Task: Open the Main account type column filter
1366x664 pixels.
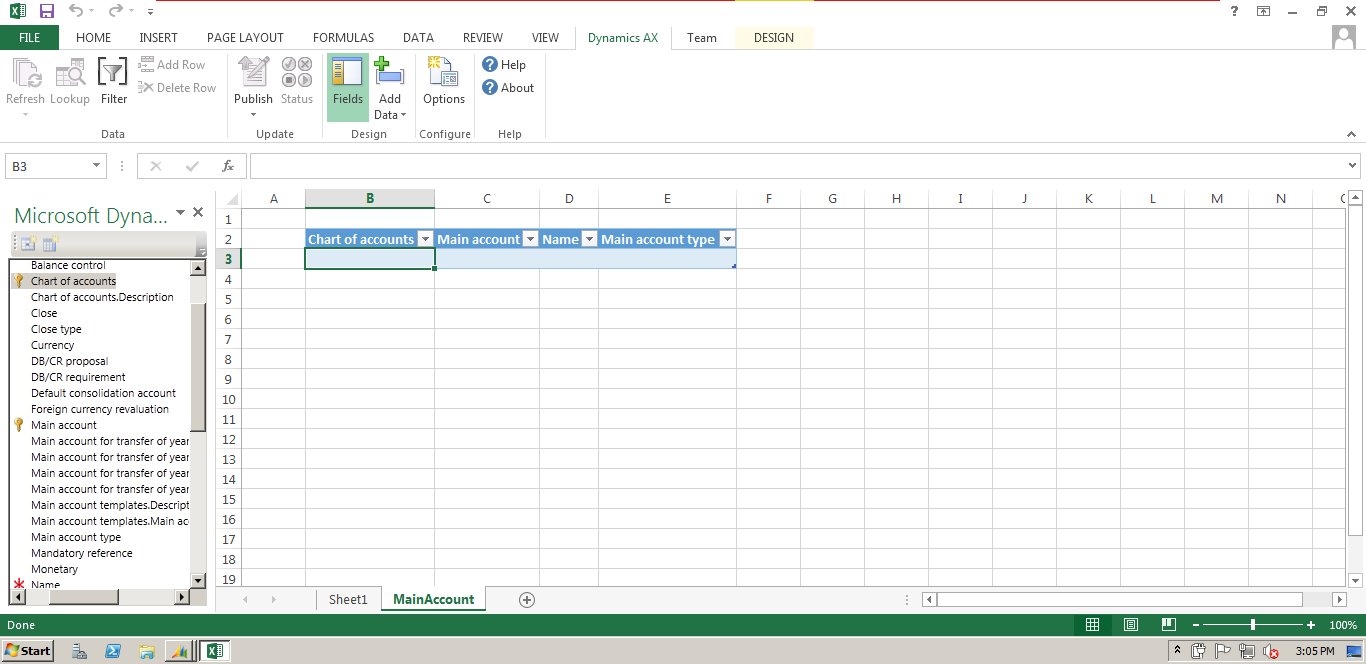Action: (727, 239)
